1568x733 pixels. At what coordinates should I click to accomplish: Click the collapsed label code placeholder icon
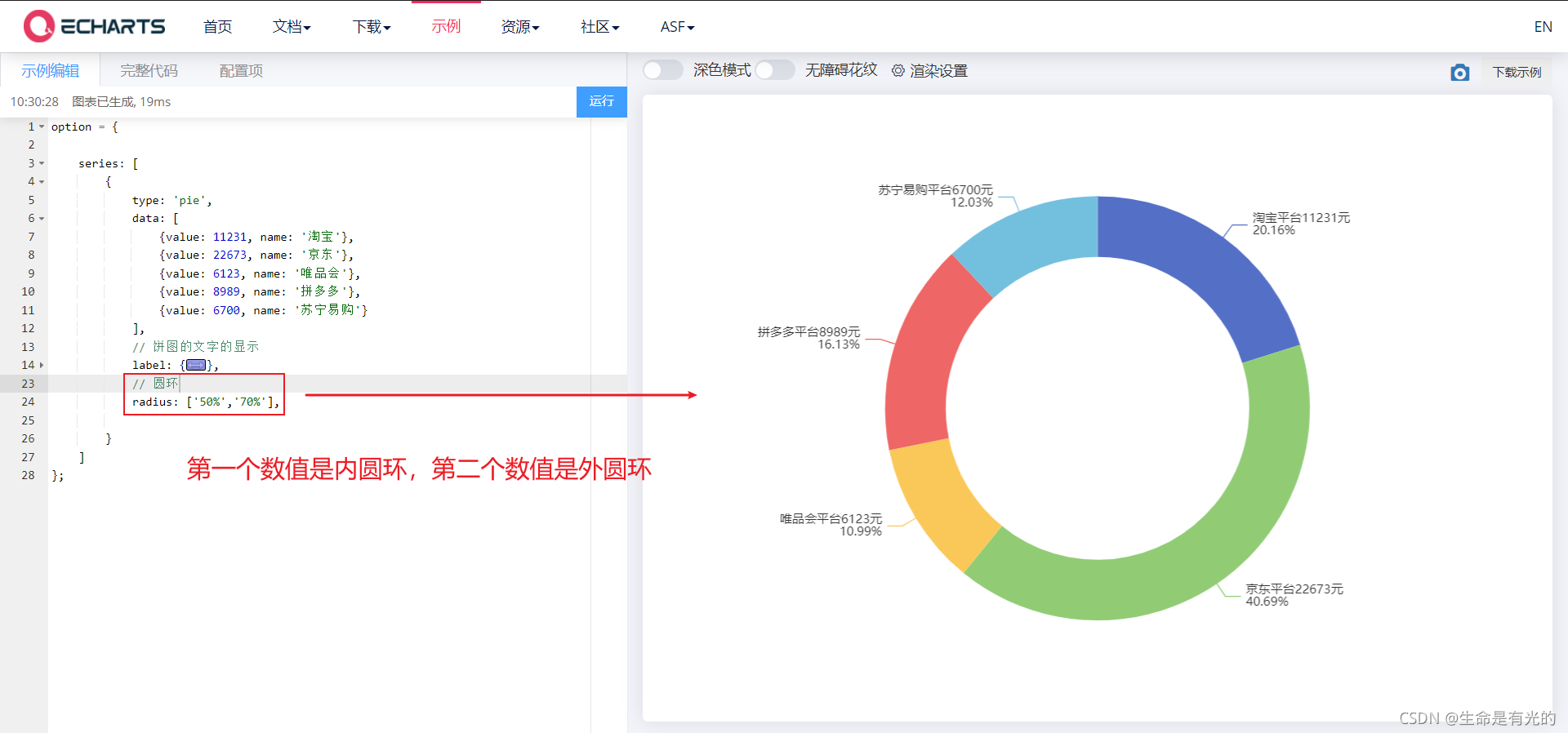pyautogui.click(x=196, y=365)
